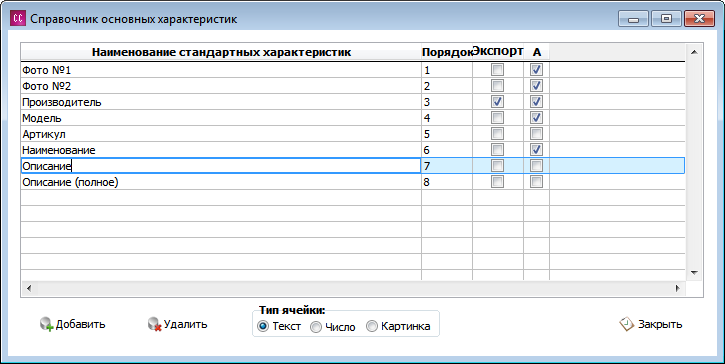Click the Удалить button
Viewport: 725px width, 364px height.
(x=178, y=324)
